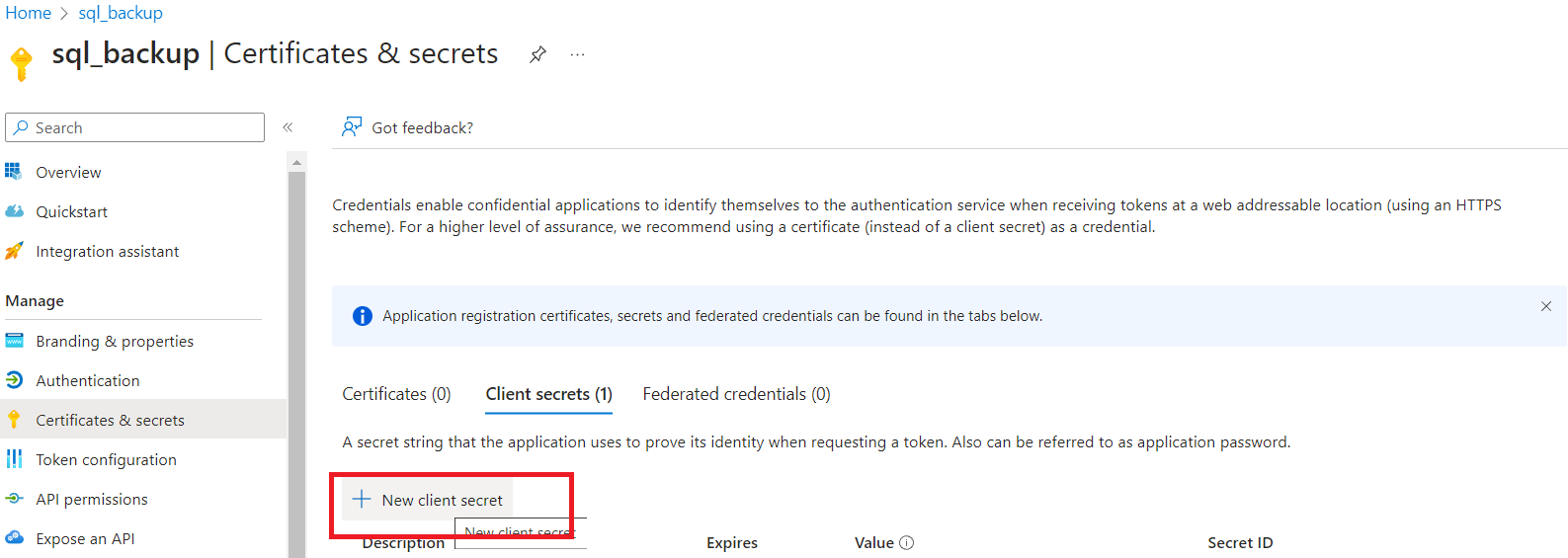Click the search magnifier icon in sidebar
This screenshot has height=558, width=1568.
pyautogui.click(x=21, y=127)
